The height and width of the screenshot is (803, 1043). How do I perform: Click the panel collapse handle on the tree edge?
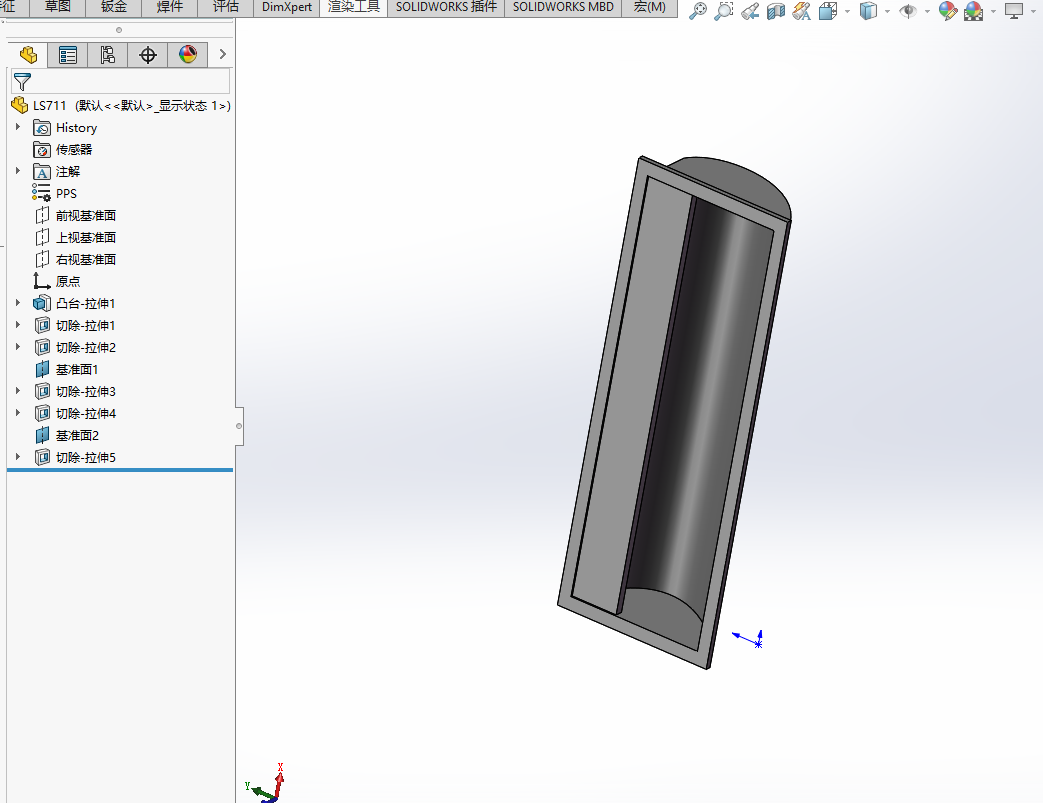pyautogui.click(x=239, y=426)
